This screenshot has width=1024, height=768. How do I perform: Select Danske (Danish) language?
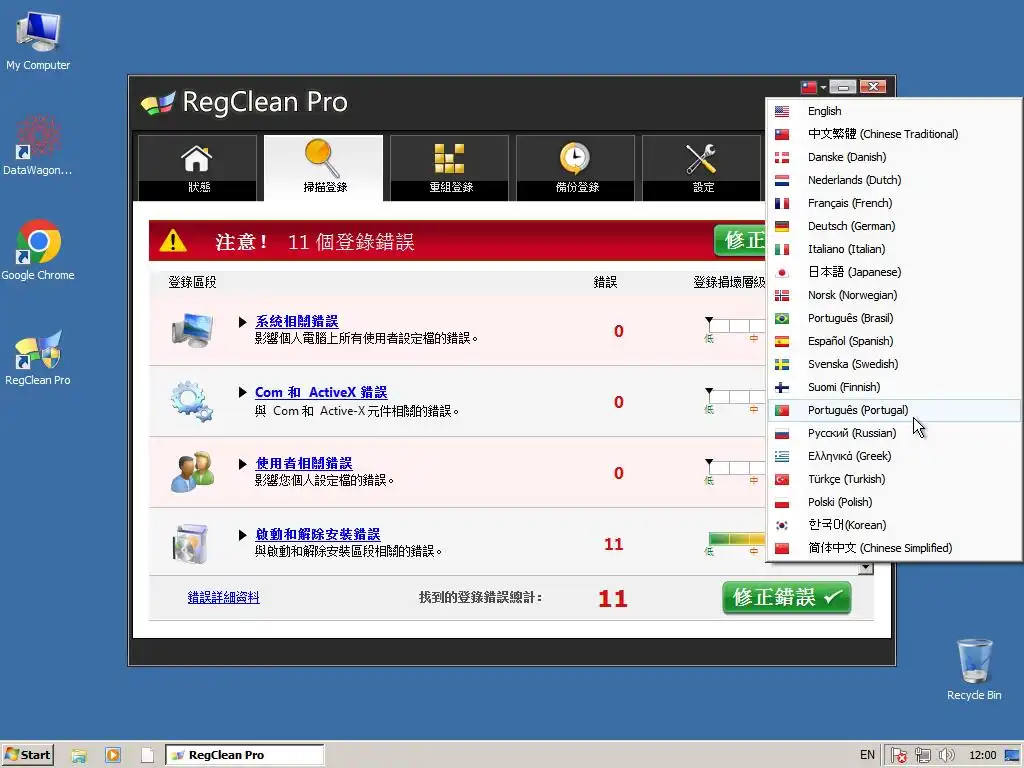click(x=894, y=157)
